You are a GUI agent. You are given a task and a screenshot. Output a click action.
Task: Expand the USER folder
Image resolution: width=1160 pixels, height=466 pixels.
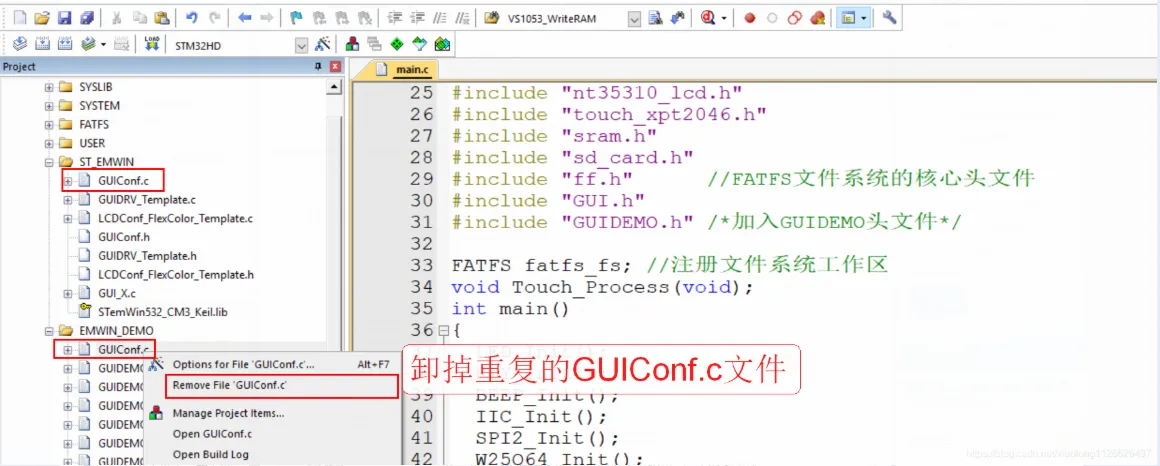[x=49, y=143]
